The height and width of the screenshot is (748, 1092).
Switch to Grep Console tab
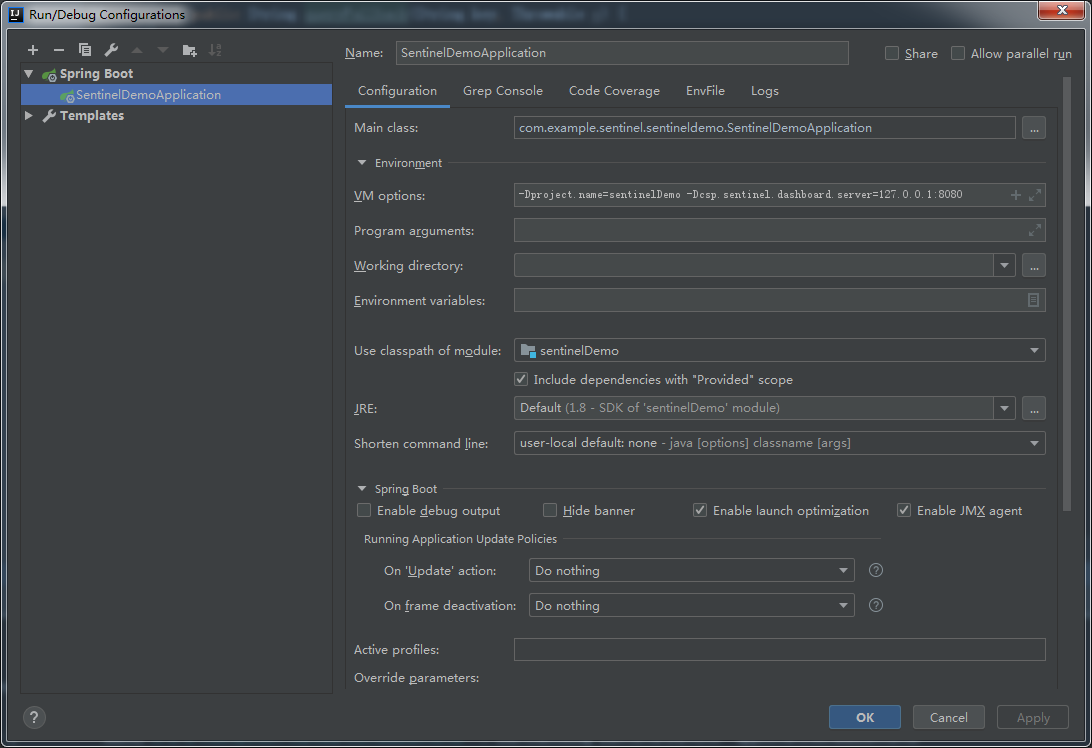point(503,91)
